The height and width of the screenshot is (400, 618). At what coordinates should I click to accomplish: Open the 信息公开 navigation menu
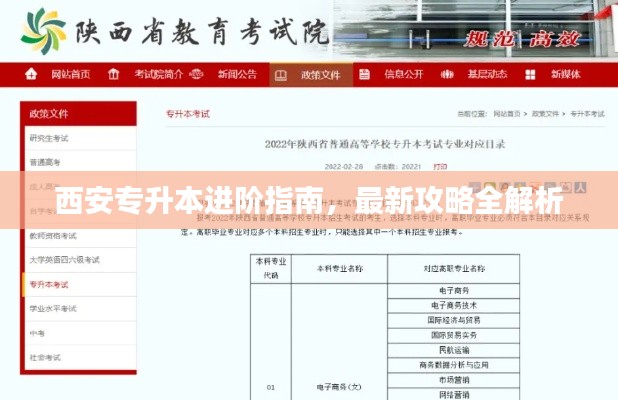(x=402, y=75)
